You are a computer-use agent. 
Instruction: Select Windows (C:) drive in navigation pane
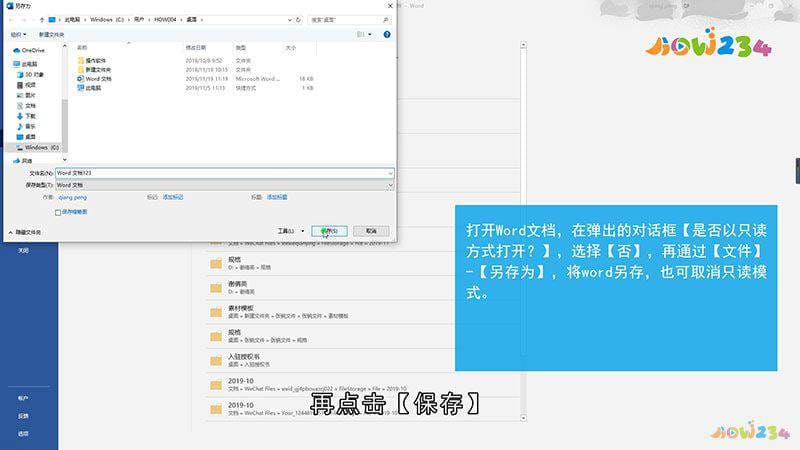(x=37, y=147)
